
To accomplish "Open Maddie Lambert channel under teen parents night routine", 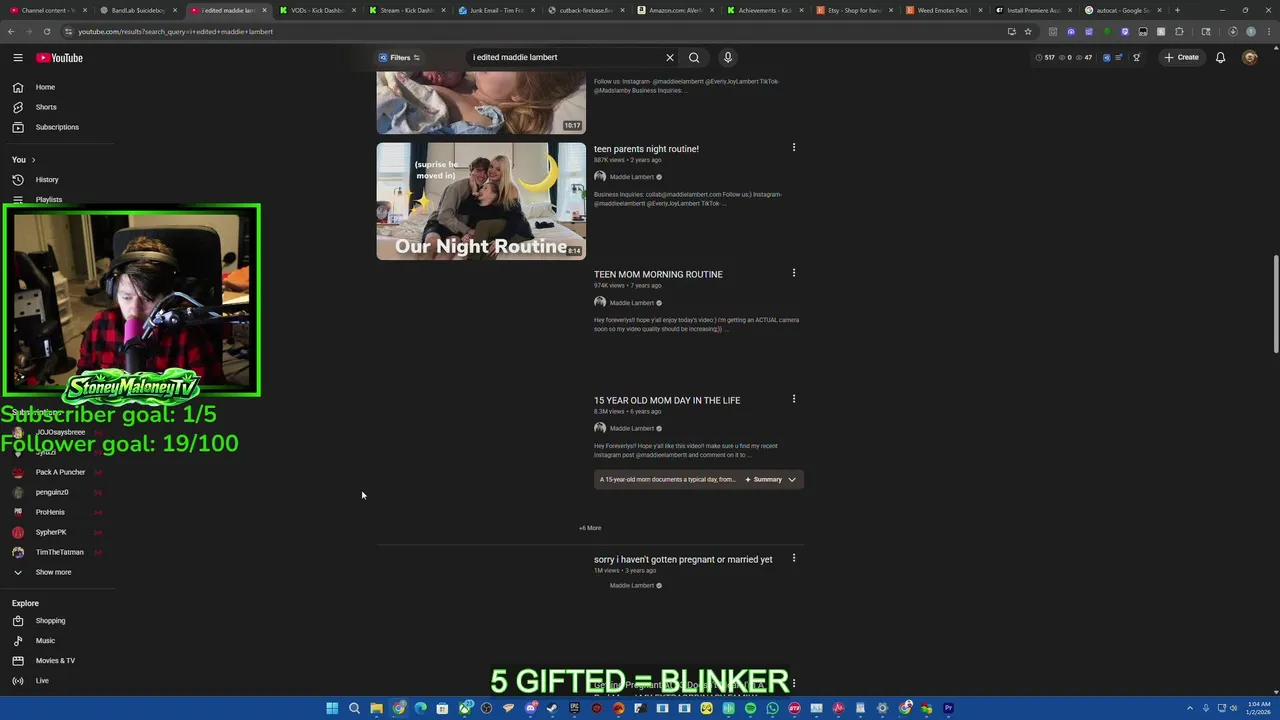I will click(631, 177).
